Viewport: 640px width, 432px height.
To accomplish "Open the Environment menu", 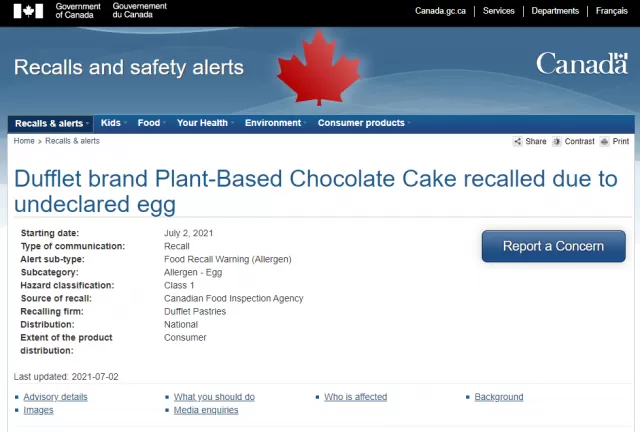I will click(273, 123).
